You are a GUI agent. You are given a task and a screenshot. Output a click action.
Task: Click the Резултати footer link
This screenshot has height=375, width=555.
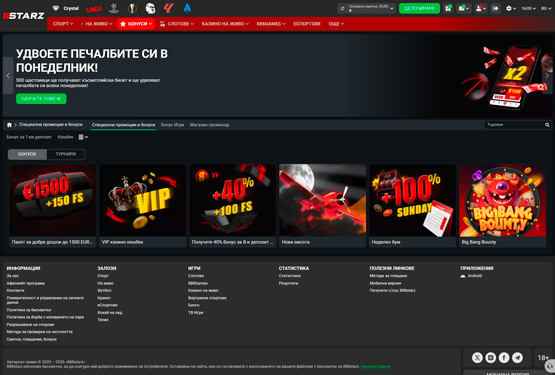point(288,283)
